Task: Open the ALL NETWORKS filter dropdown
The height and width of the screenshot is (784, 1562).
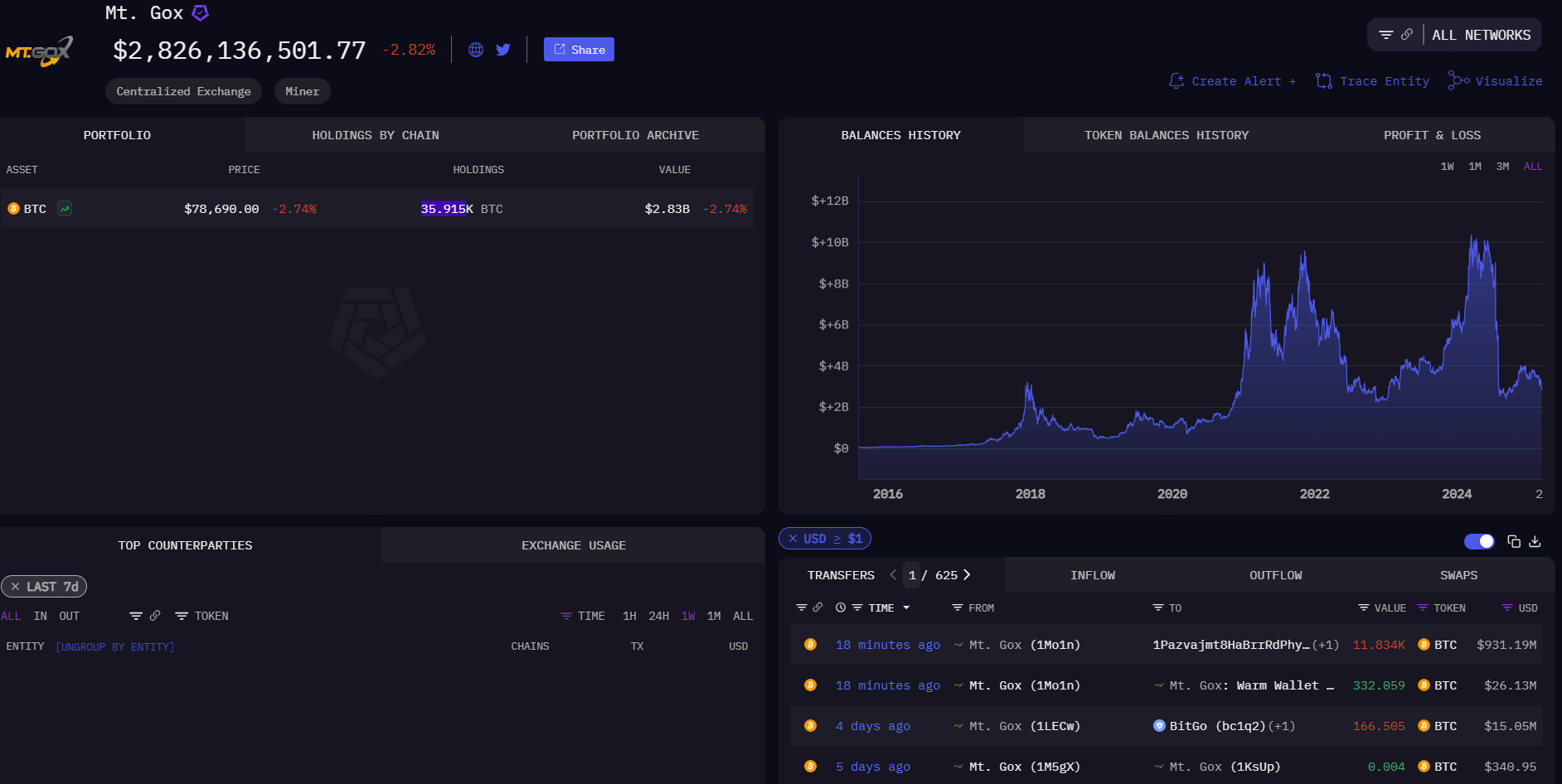Action: 1454,35
